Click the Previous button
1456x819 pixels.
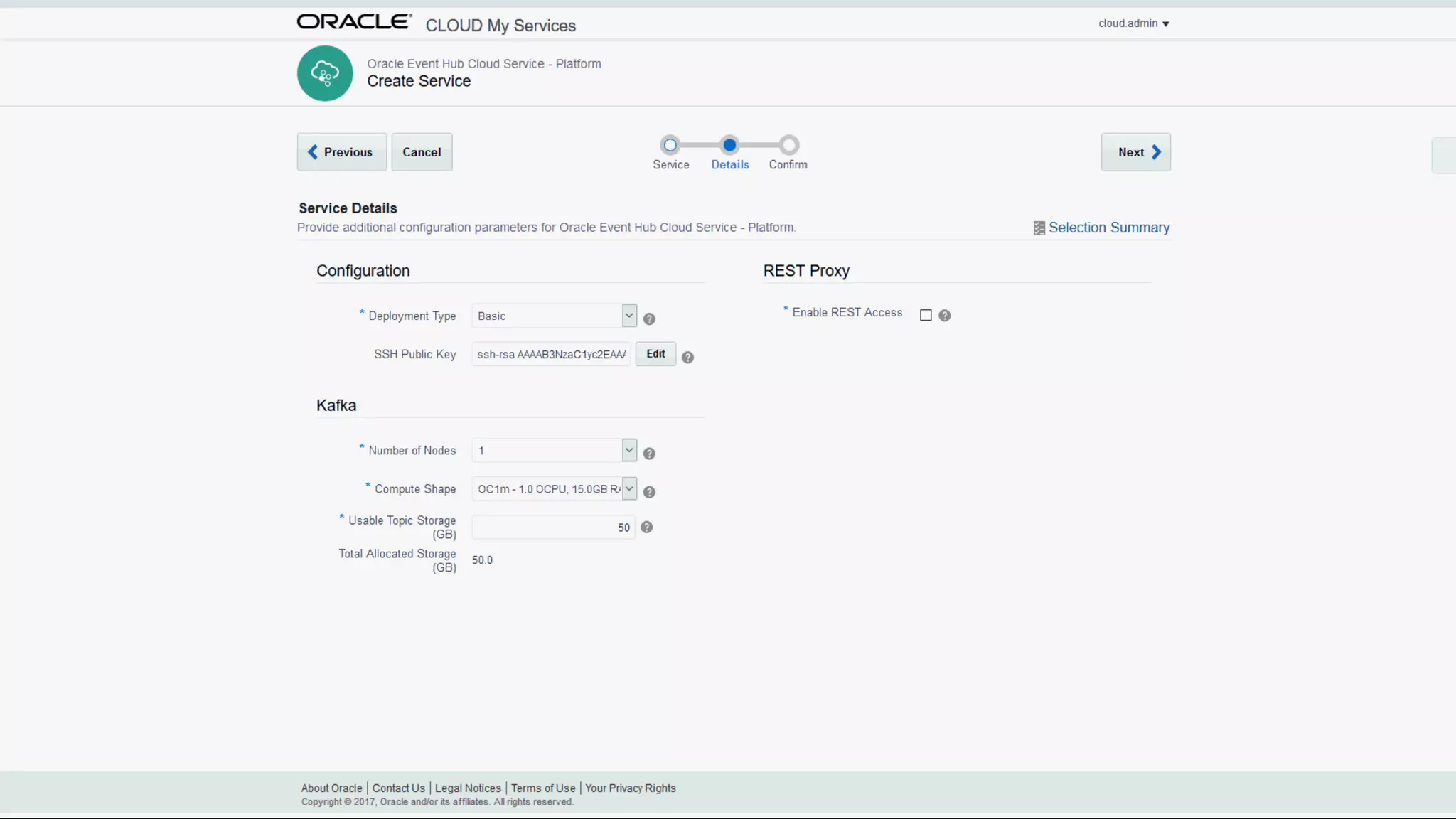341,152
